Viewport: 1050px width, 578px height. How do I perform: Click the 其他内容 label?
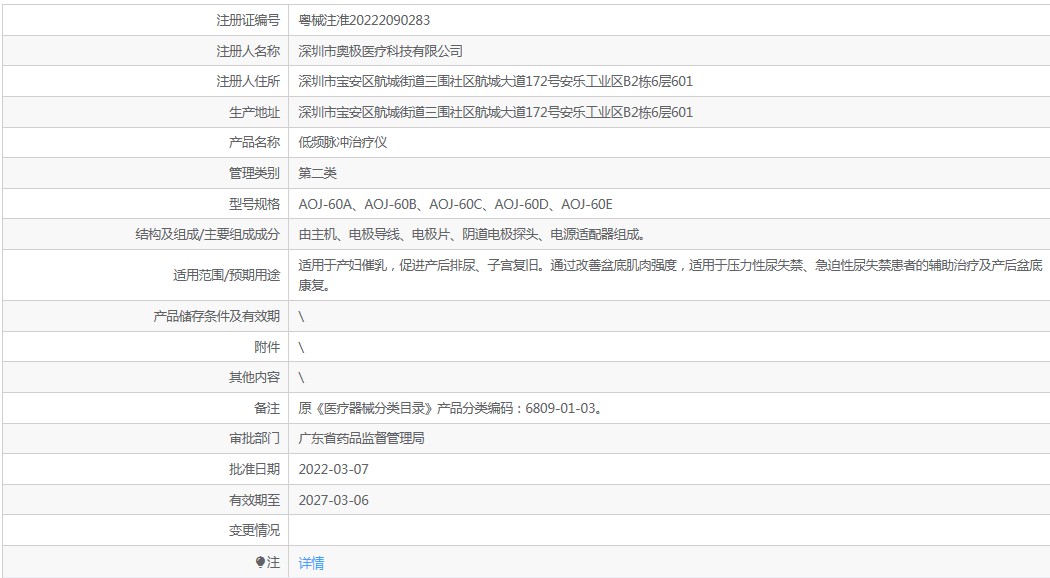pyautogui.click(x=254, y=378)
